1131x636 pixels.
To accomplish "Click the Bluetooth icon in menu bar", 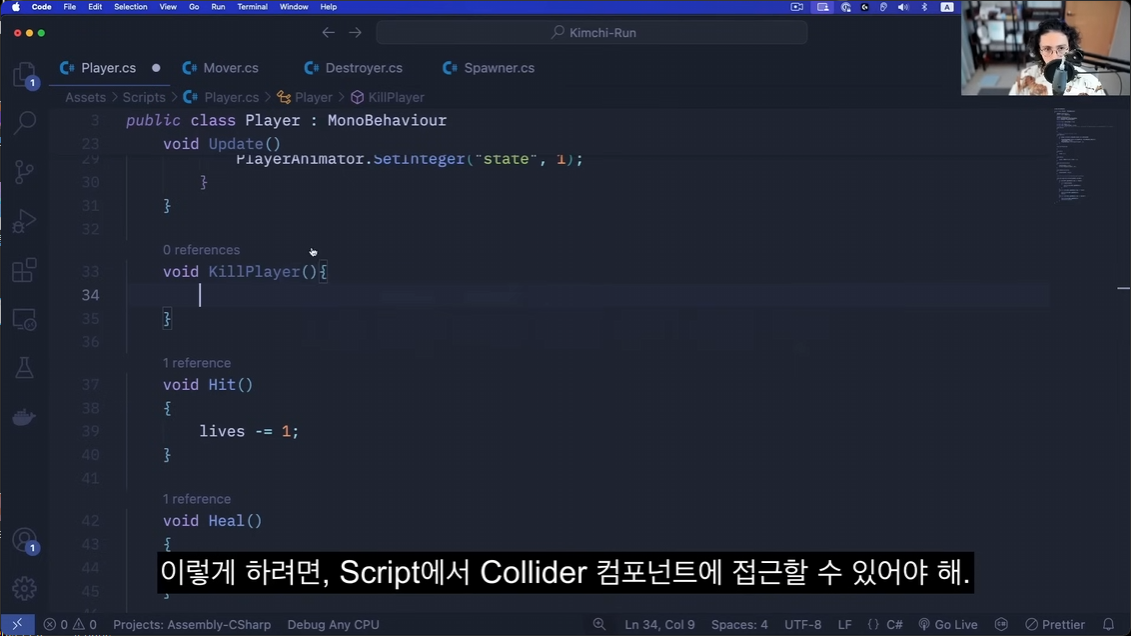I will (x=924, y=6).
